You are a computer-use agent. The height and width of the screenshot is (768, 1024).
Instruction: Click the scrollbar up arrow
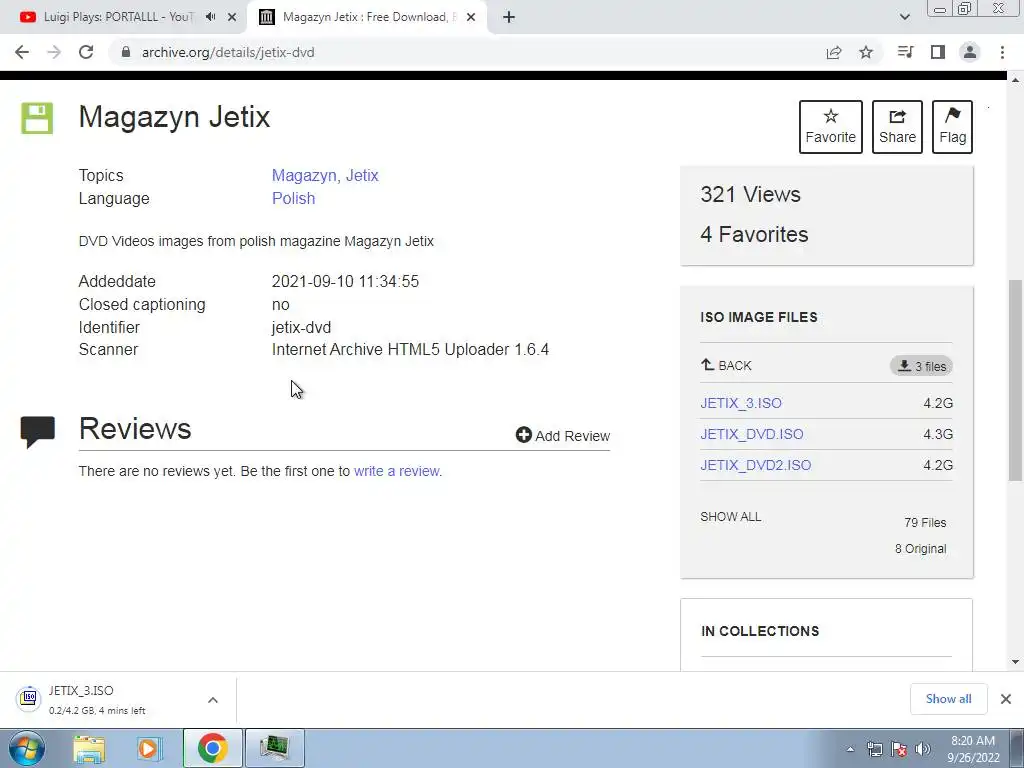point(1015,80)
